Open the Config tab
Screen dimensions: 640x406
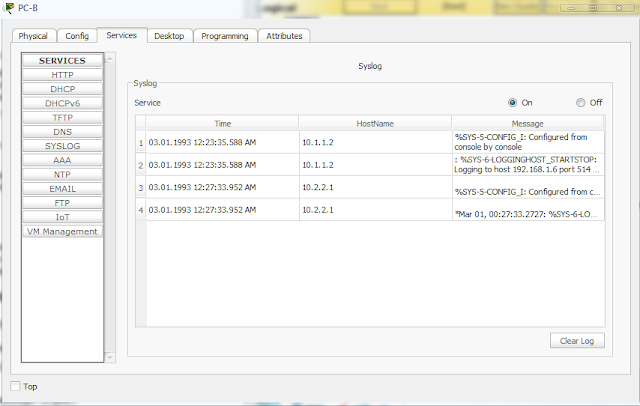pyautogui.click(x=77, y=36)
